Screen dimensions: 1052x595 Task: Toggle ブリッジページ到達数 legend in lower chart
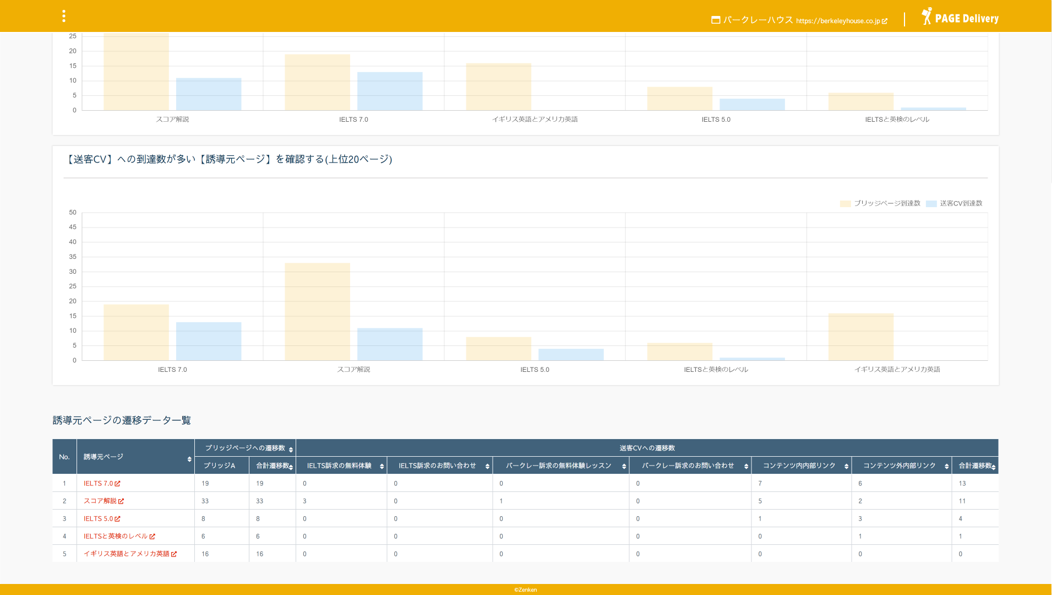[x=880, y=203]
